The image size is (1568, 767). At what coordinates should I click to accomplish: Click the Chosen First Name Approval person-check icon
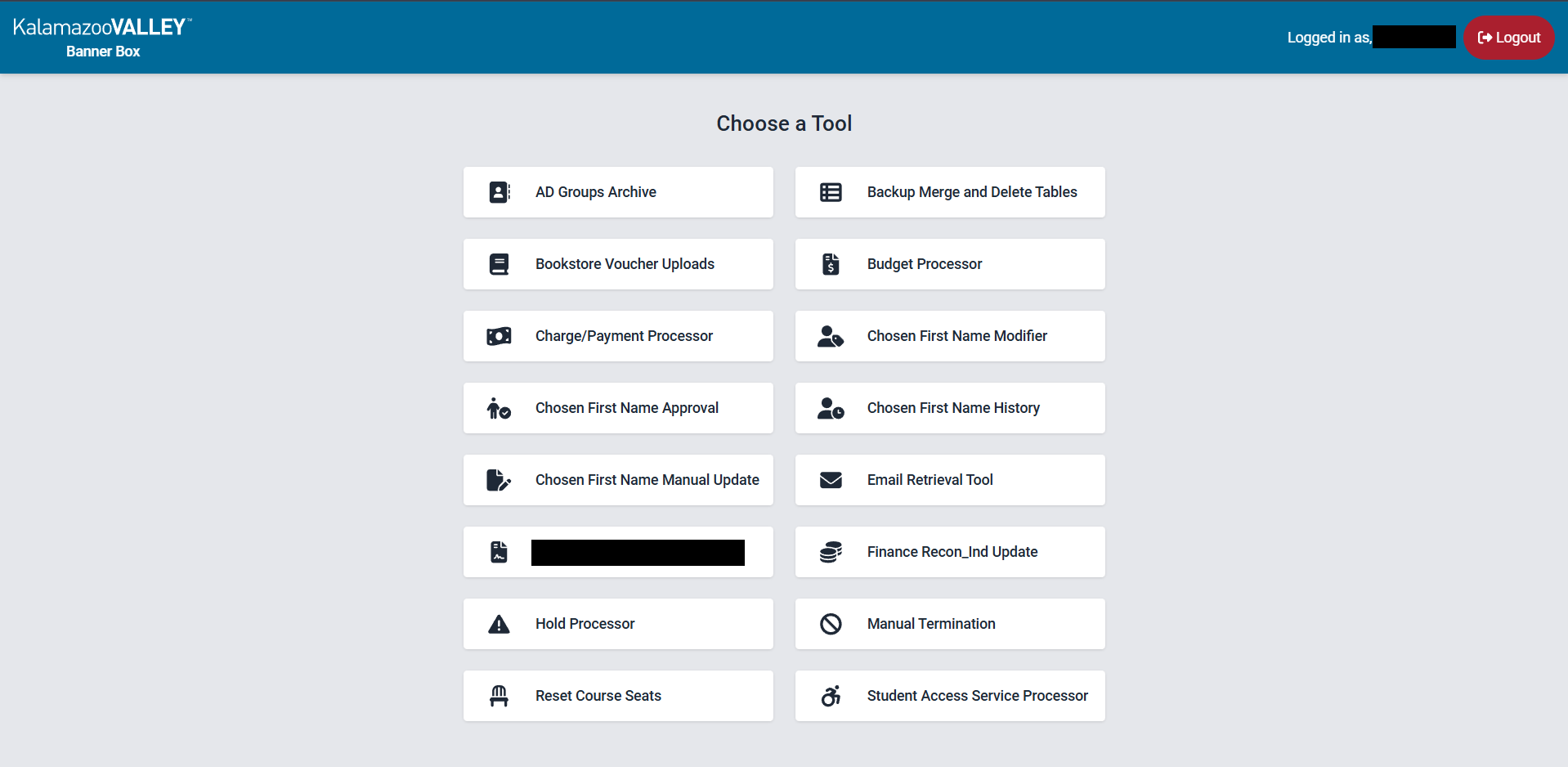tap(499, 408)
